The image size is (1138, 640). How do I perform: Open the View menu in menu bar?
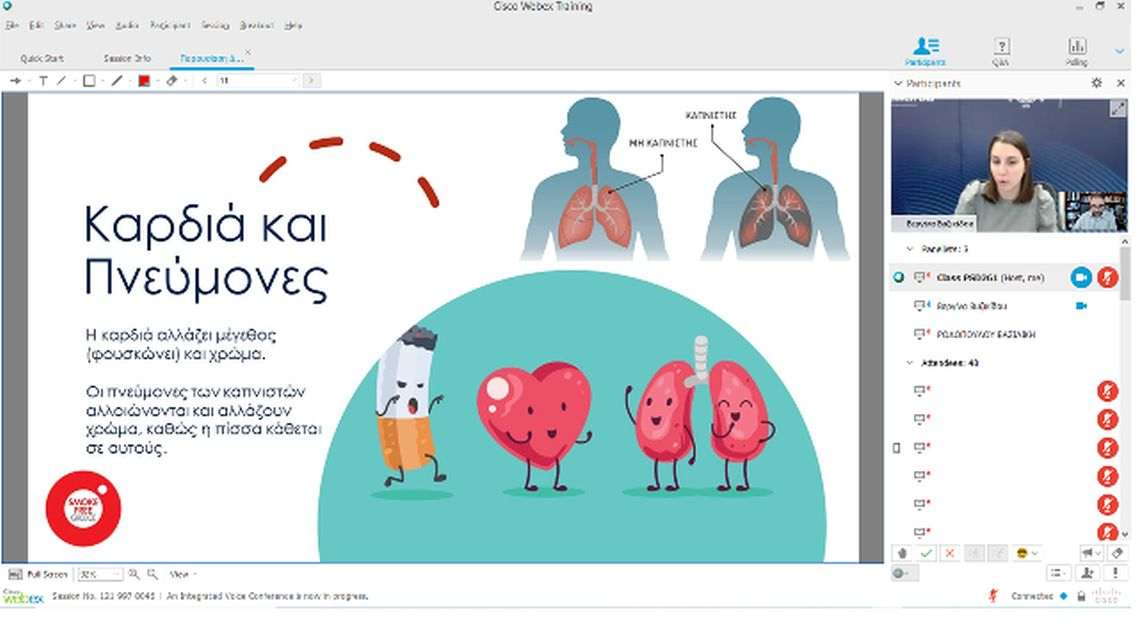pyautogui.click(x=96, y=25)
